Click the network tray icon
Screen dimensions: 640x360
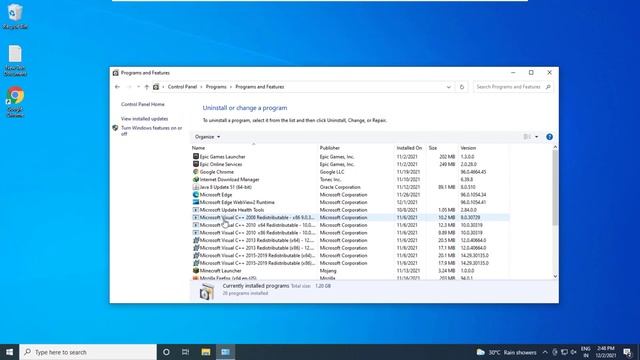tap(564, 352)
